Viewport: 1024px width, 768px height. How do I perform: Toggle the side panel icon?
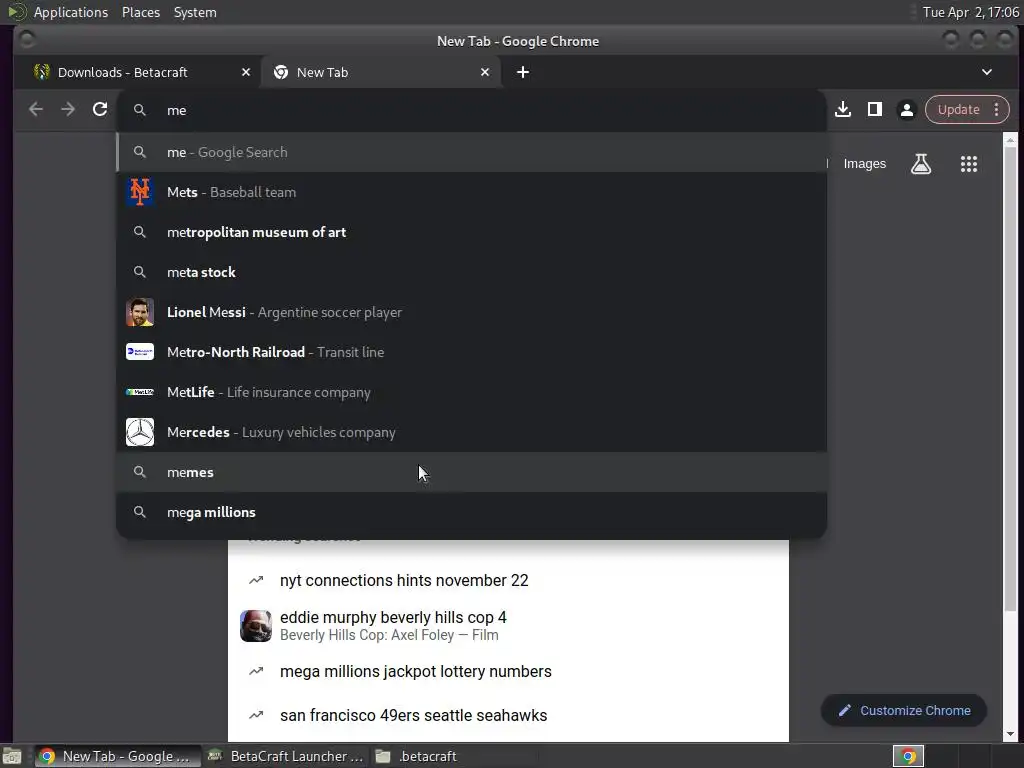click(x=874, y=109)
